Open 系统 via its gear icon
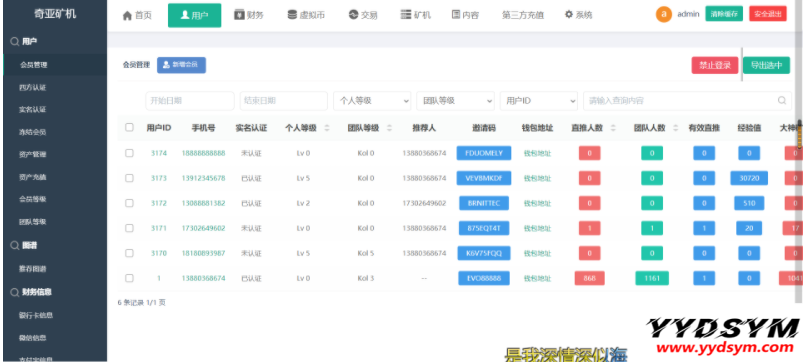 [x=569, y=15]
